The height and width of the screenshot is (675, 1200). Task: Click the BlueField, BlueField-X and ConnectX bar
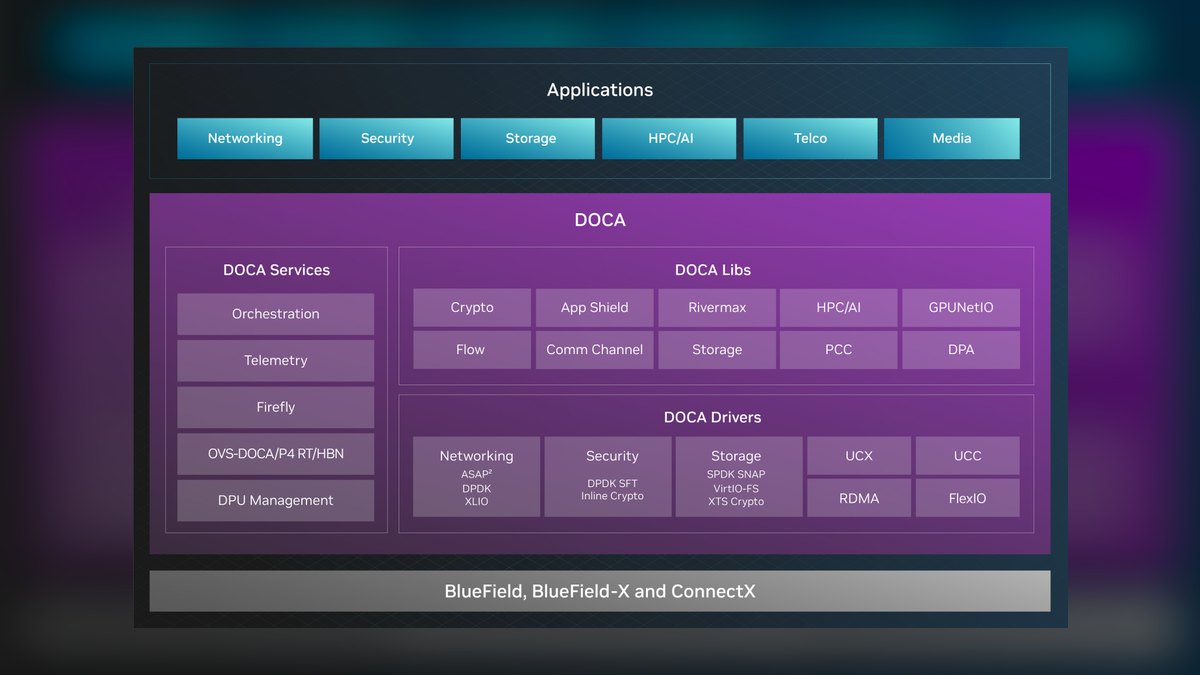(600, 591)
